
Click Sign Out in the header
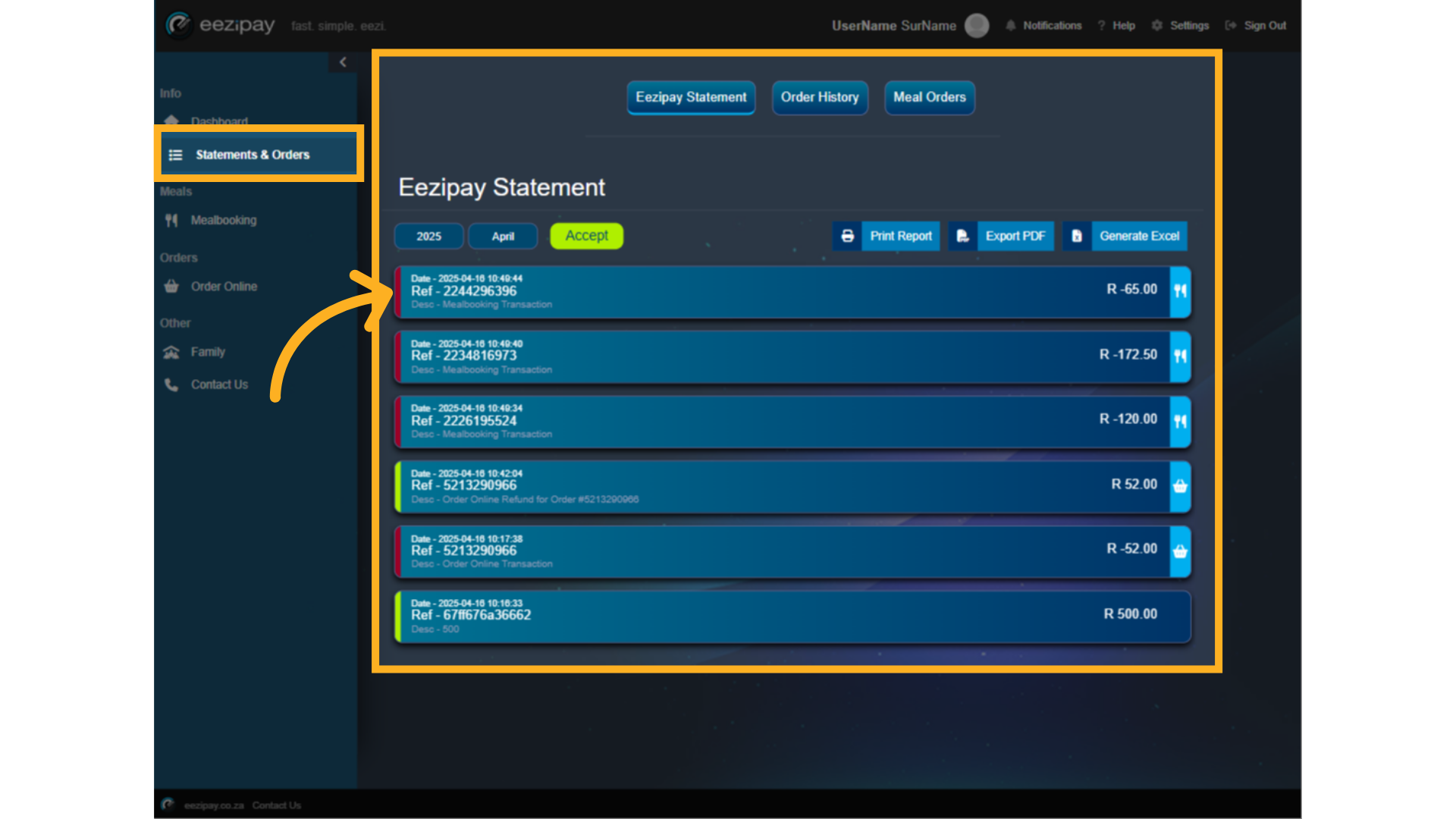coord(1265,26)
